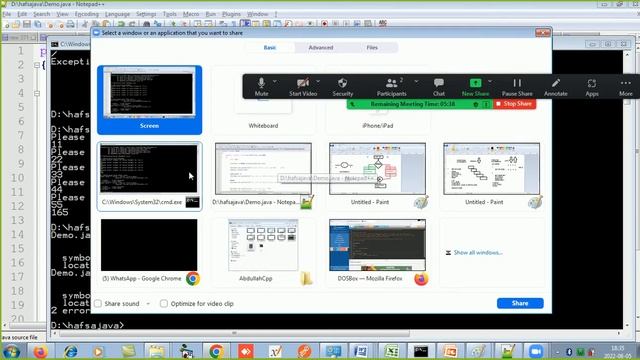This screenshot has height=360, width=640.
Task: Open Firefox from the taskbar
Action: [40, 351]
